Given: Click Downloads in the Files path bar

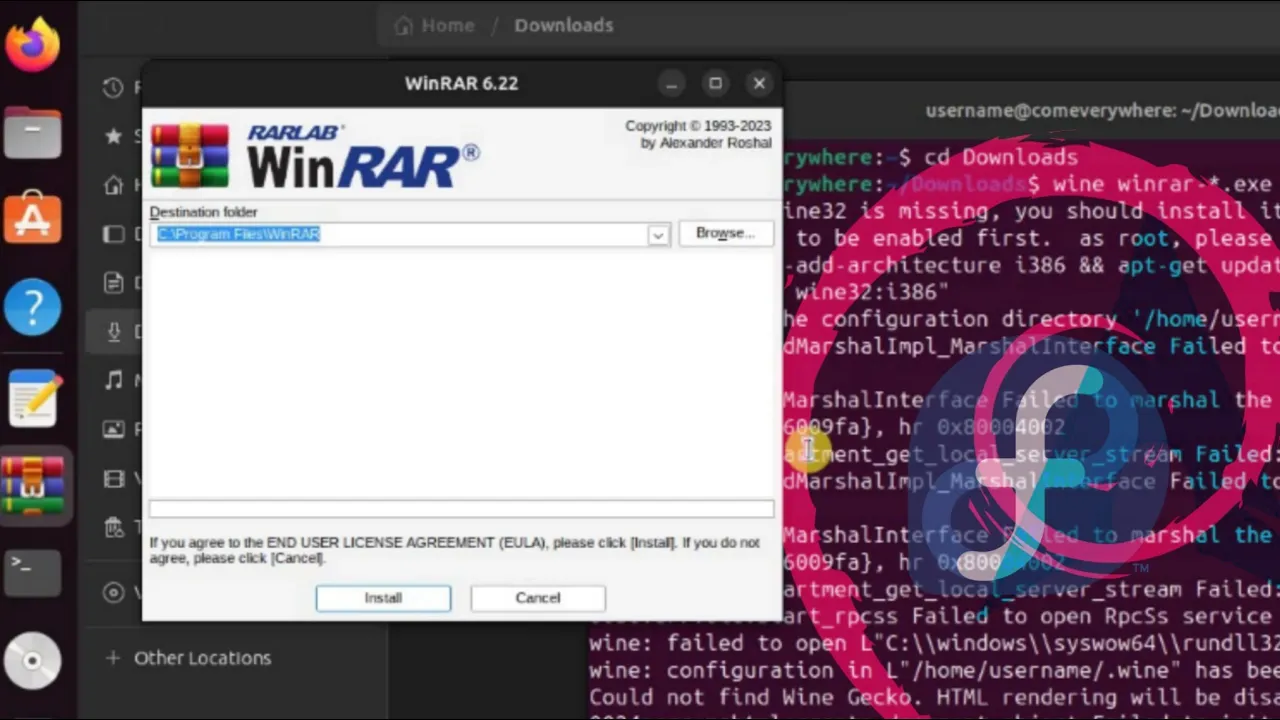Looking at the screenshot, I should [564, 25].
